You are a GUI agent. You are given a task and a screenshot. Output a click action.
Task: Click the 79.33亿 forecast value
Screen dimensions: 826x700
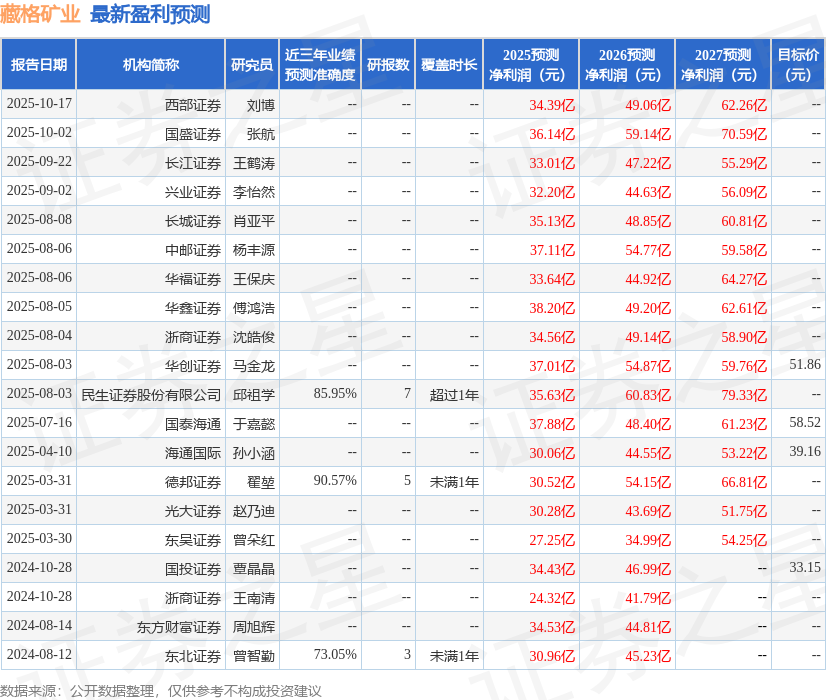[744, 395]
